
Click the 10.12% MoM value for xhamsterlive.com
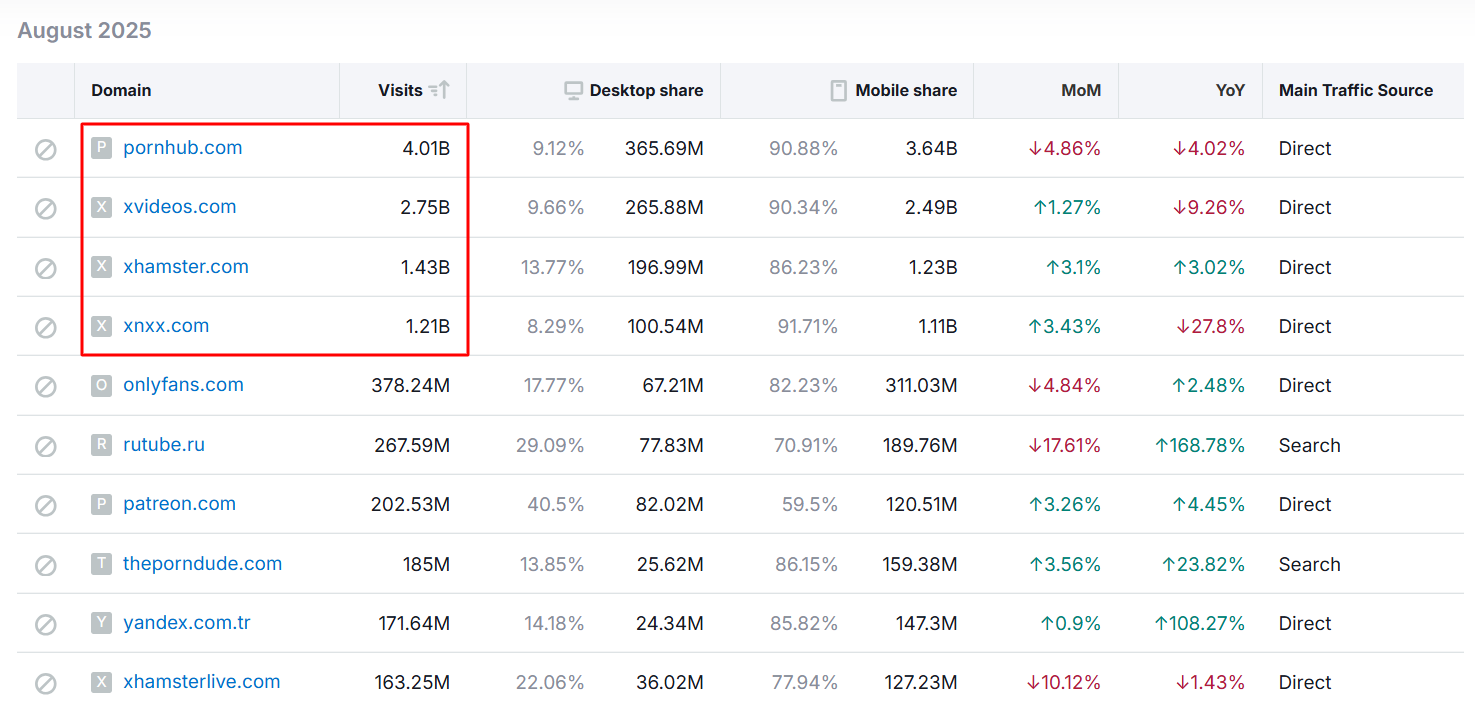tap(1064, 683)
